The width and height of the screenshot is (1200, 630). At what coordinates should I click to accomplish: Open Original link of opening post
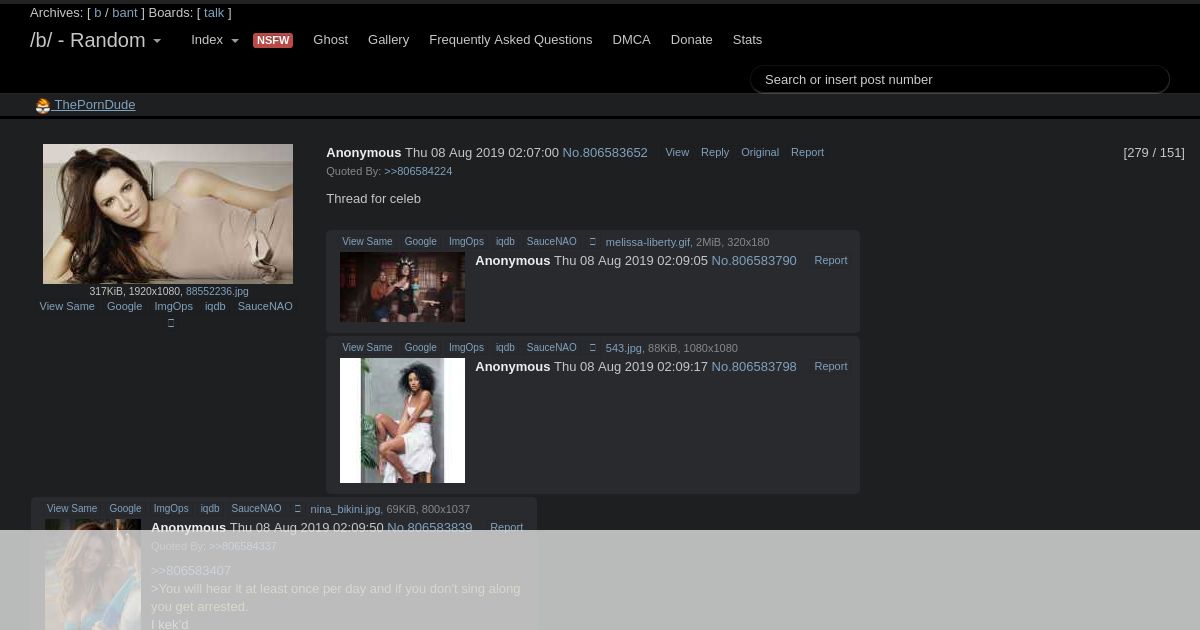click(760, 153)
